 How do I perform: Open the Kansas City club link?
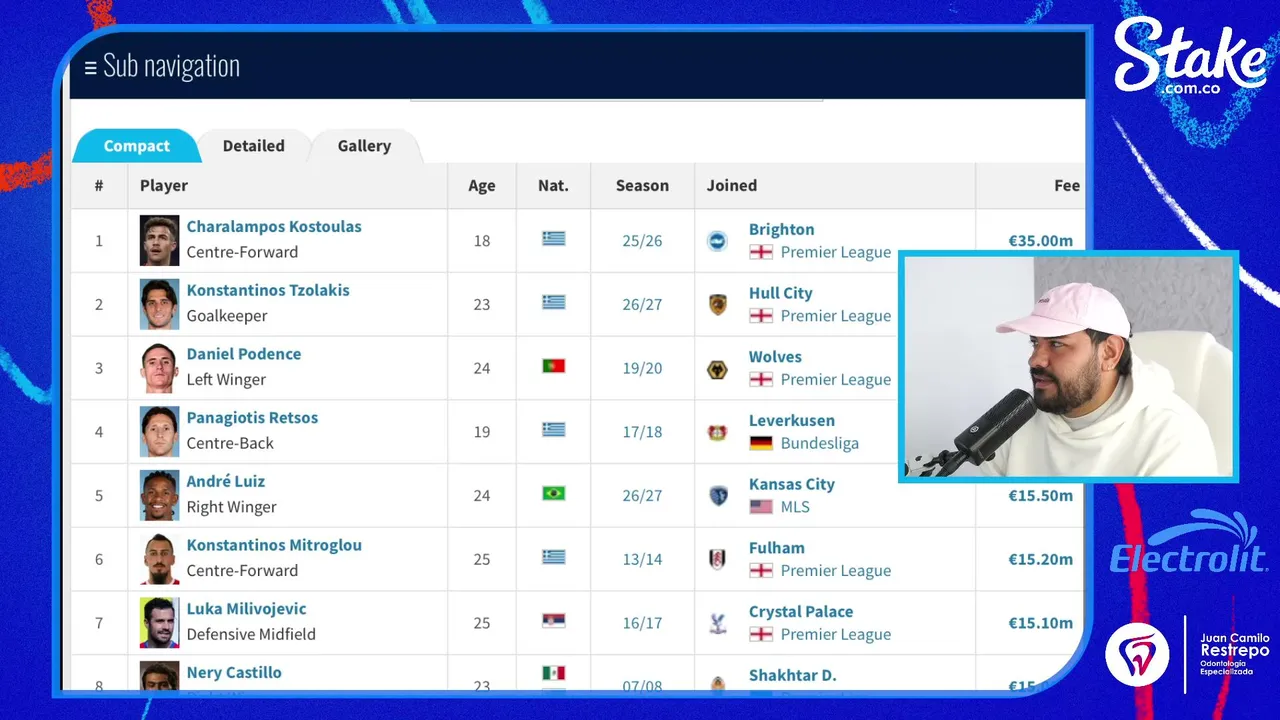[x=791, y=484]
